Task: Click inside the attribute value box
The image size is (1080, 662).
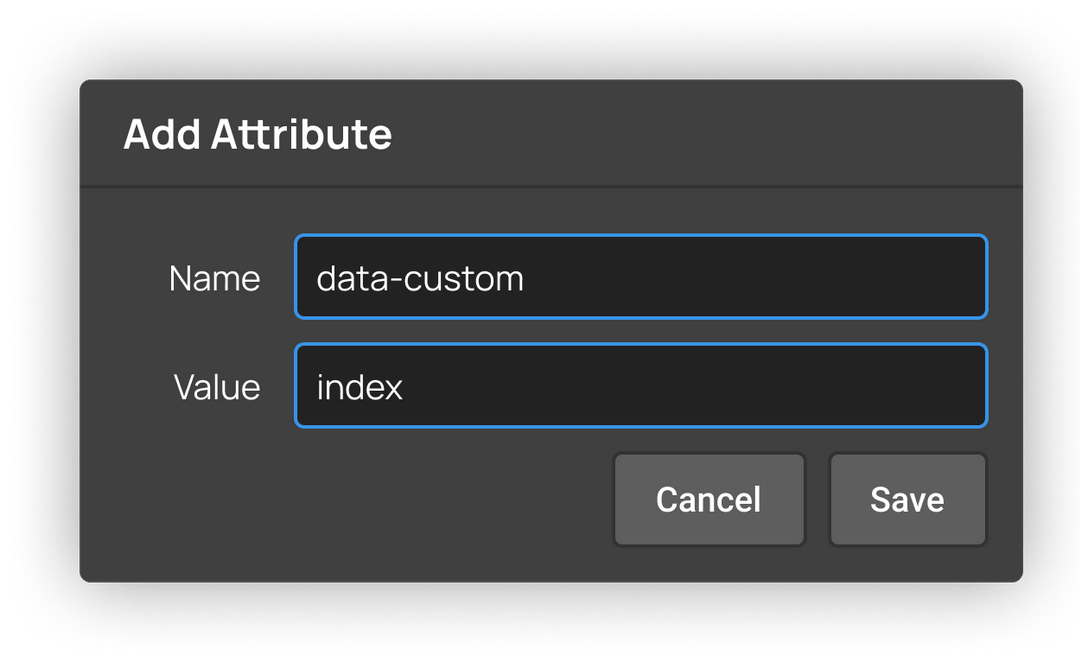Action: pyautogui.click(x=640, y=386)
